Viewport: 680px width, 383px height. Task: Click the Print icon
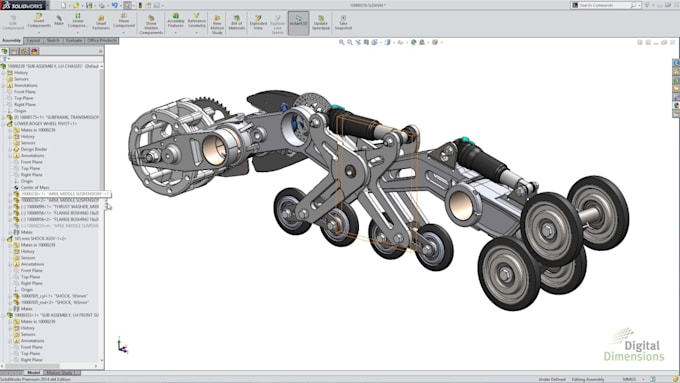click(102, 5)
